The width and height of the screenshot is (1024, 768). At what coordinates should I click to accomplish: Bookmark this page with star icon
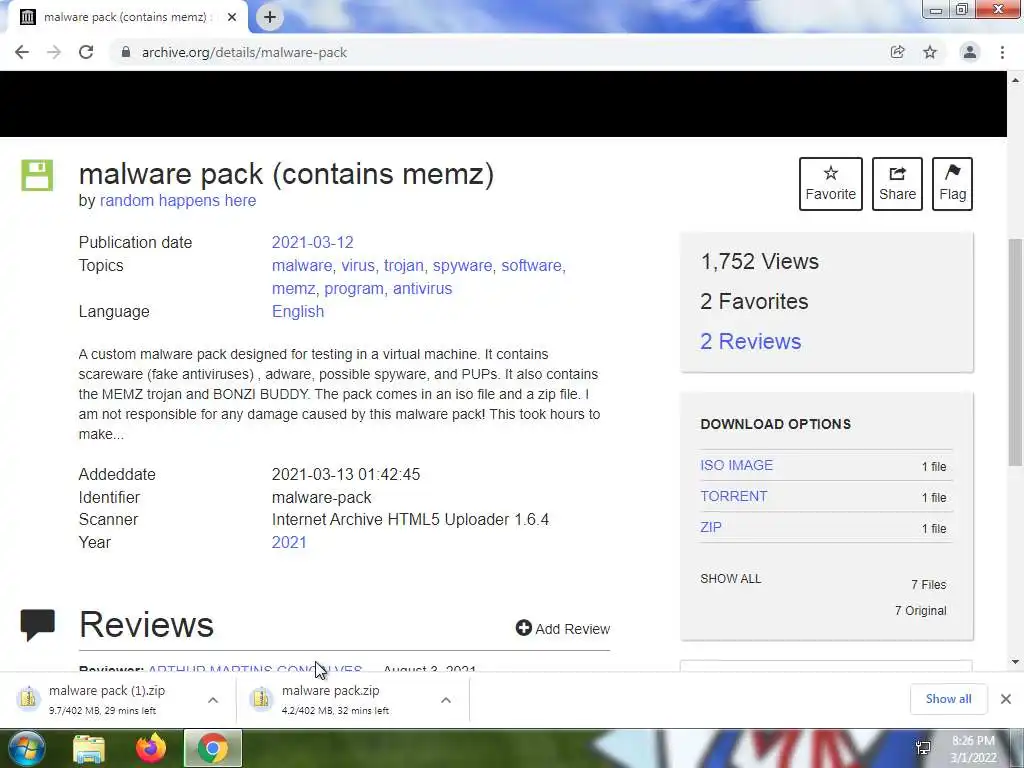click(930, 52)
